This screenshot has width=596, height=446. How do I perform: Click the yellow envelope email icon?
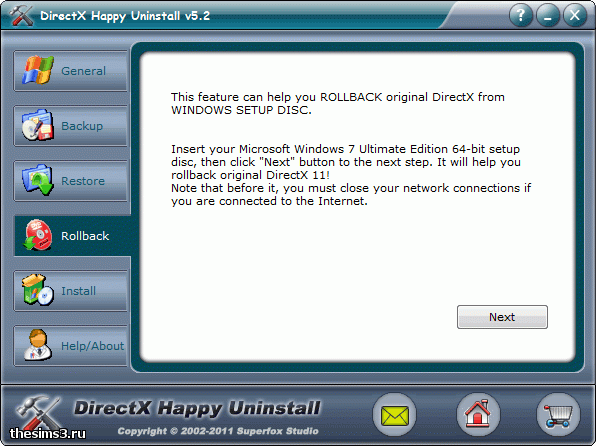click(x=395, y=415)
